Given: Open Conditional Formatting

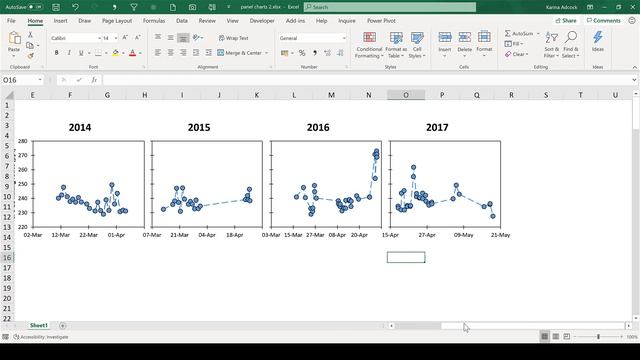Looking at the screenshot, I should point(369,45).
